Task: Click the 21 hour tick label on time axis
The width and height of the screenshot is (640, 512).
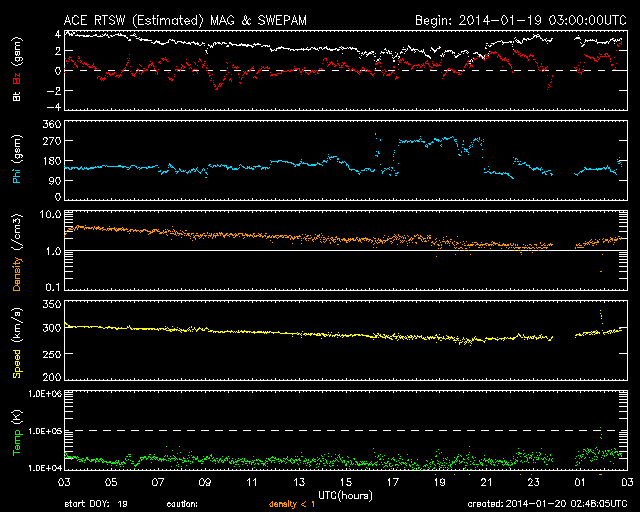Action: point(485,482)
